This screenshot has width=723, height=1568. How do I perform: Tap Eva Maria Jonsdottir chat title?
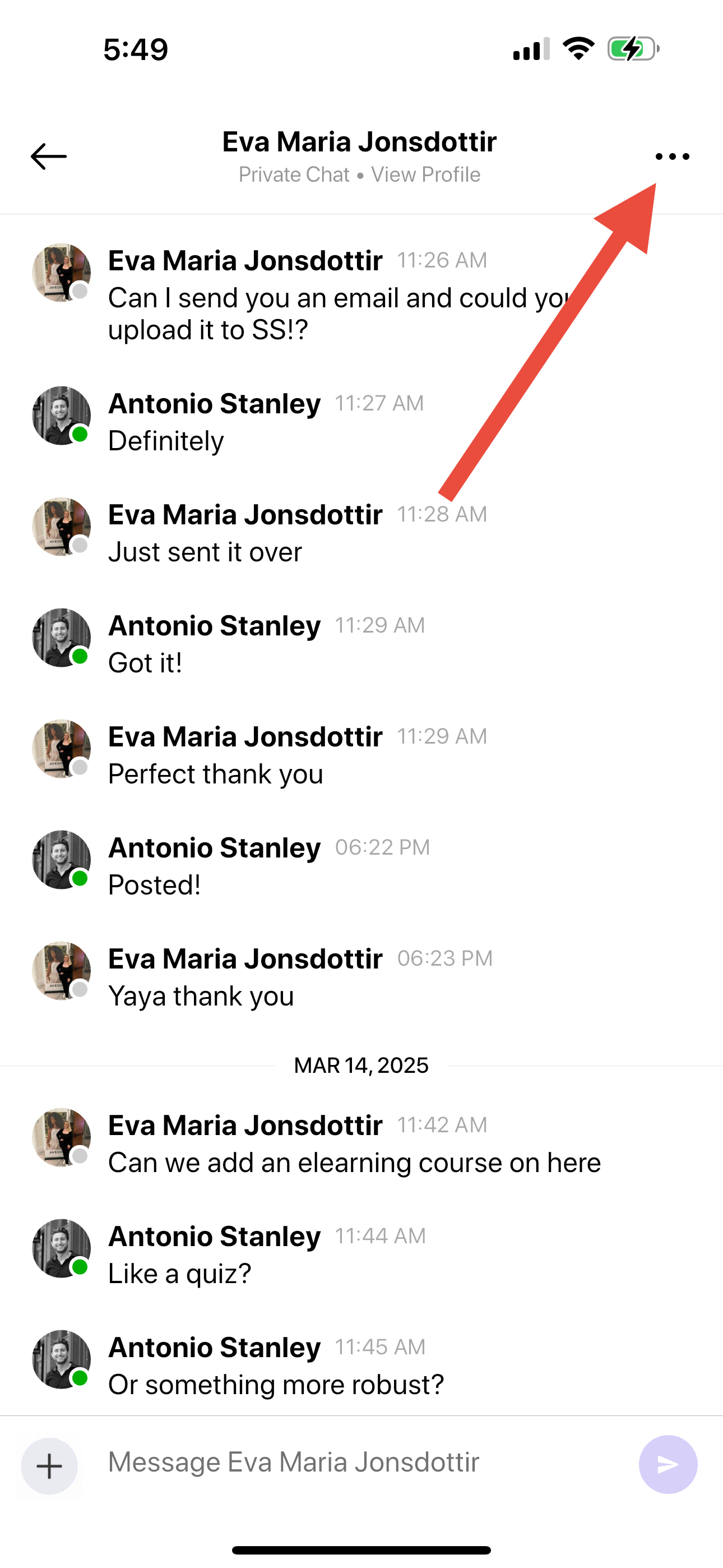click(x=359, y=142)
